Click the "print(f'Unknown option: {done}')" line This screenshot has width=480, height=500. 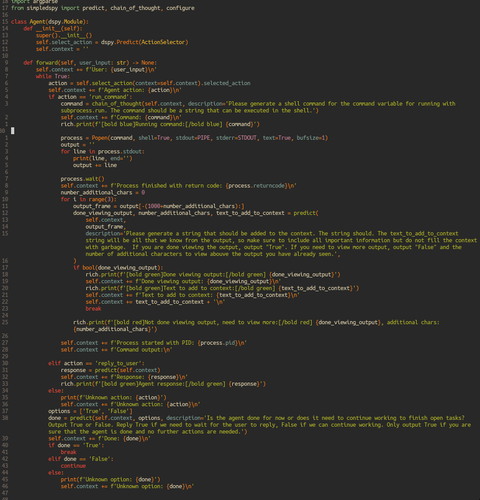point(110,480)
